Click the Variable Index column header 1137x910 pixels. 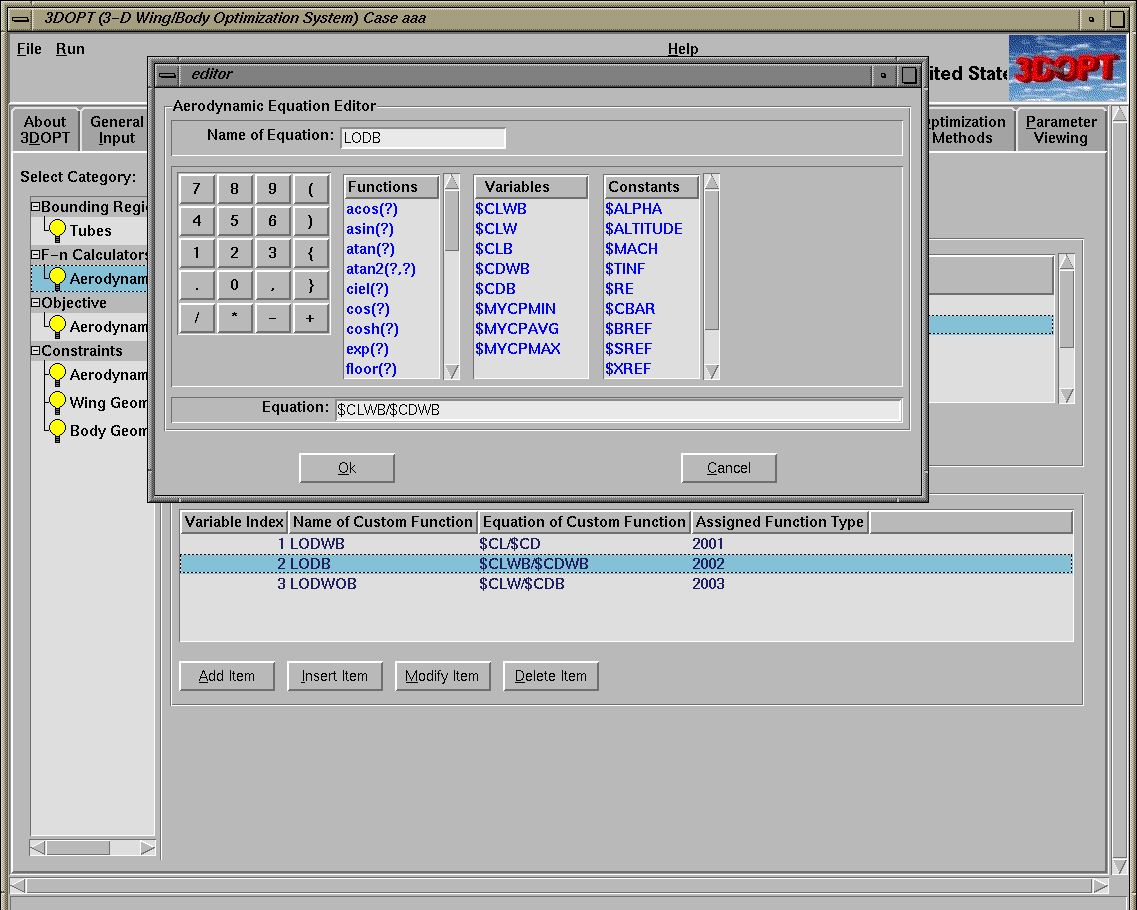233,522
